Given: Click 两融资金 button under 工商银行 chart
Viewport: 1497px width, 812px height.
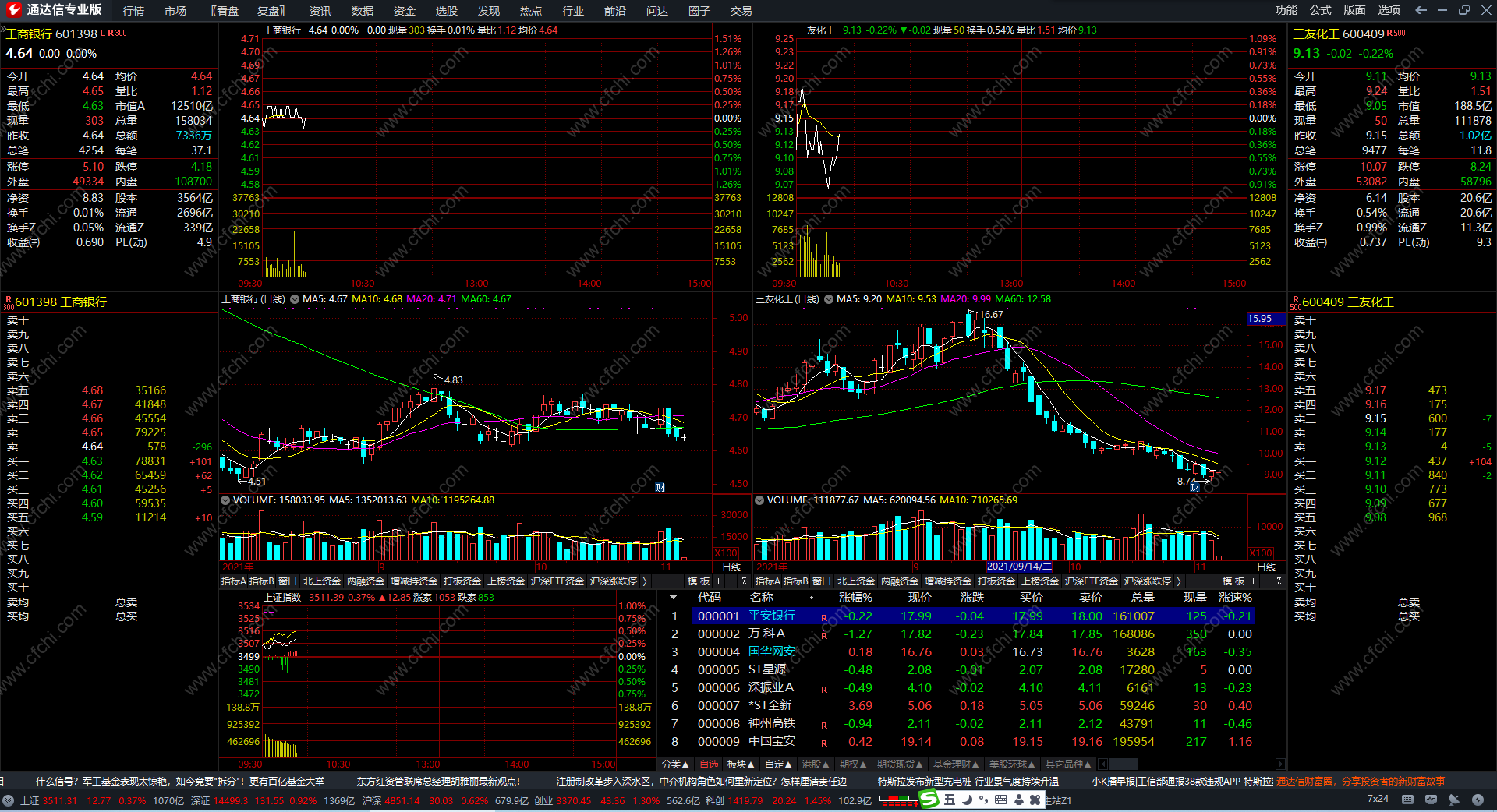Looking at the screenshot, I should click(366, 581).
